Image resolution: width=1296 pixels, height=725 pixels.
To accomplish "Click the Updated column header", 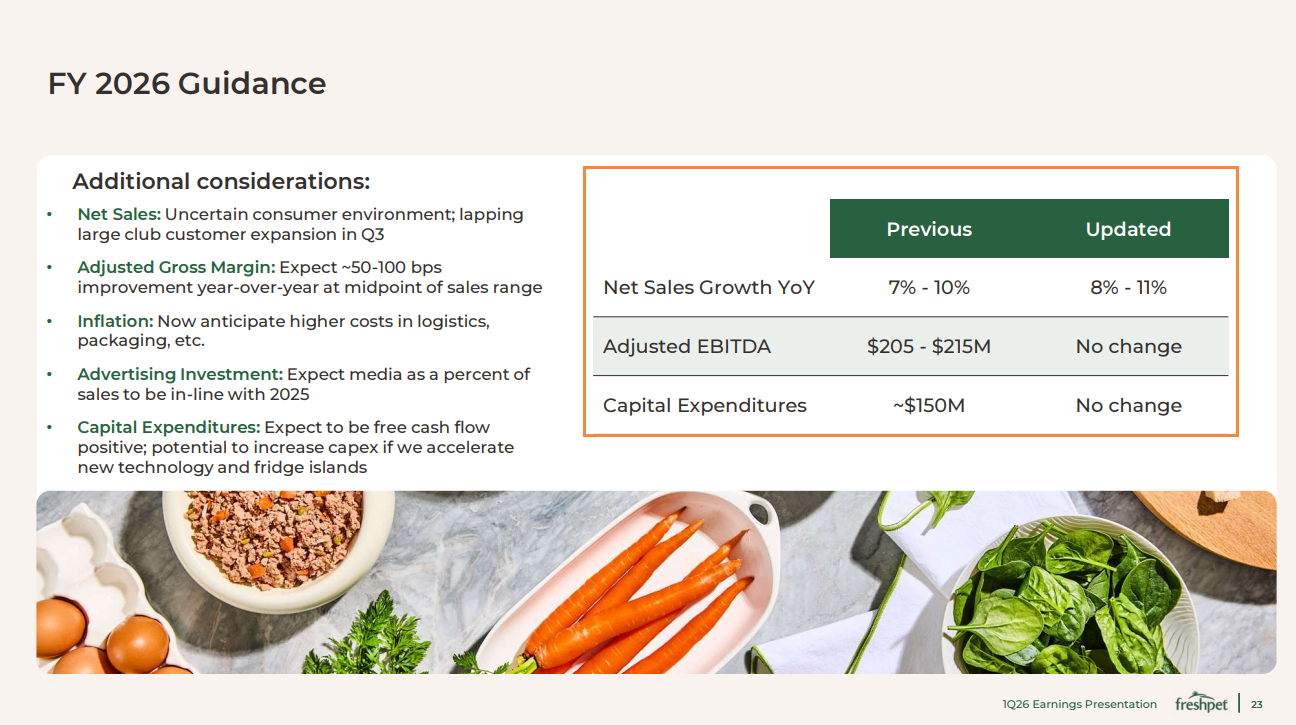I will (1128, 229).
